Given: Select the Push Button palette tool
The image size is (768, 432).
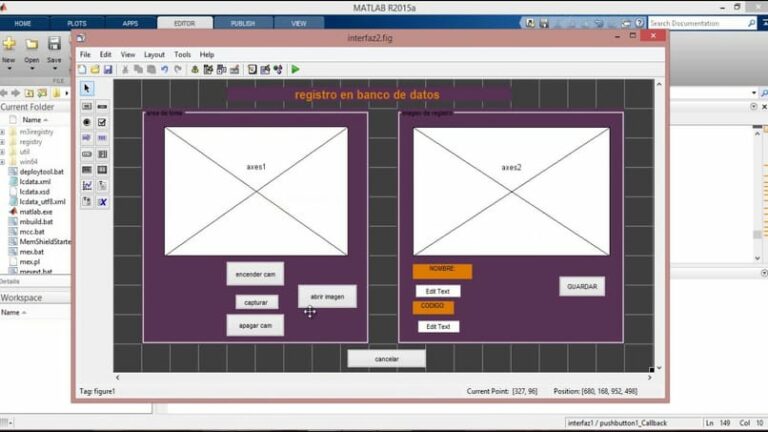Looking at the screenshot, I should 87,105.
